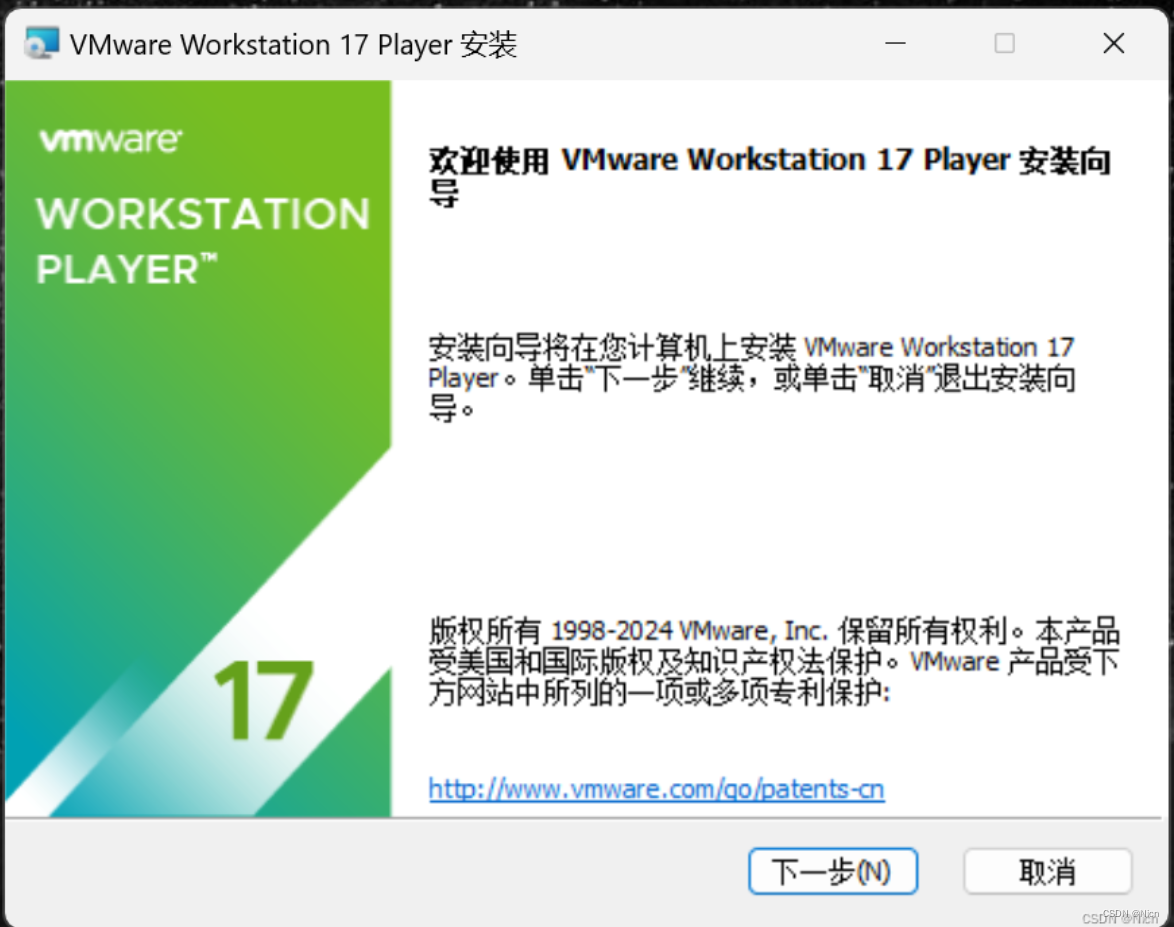Maximize the installer window
1174x927 pixels.
tap(1004, 44)
